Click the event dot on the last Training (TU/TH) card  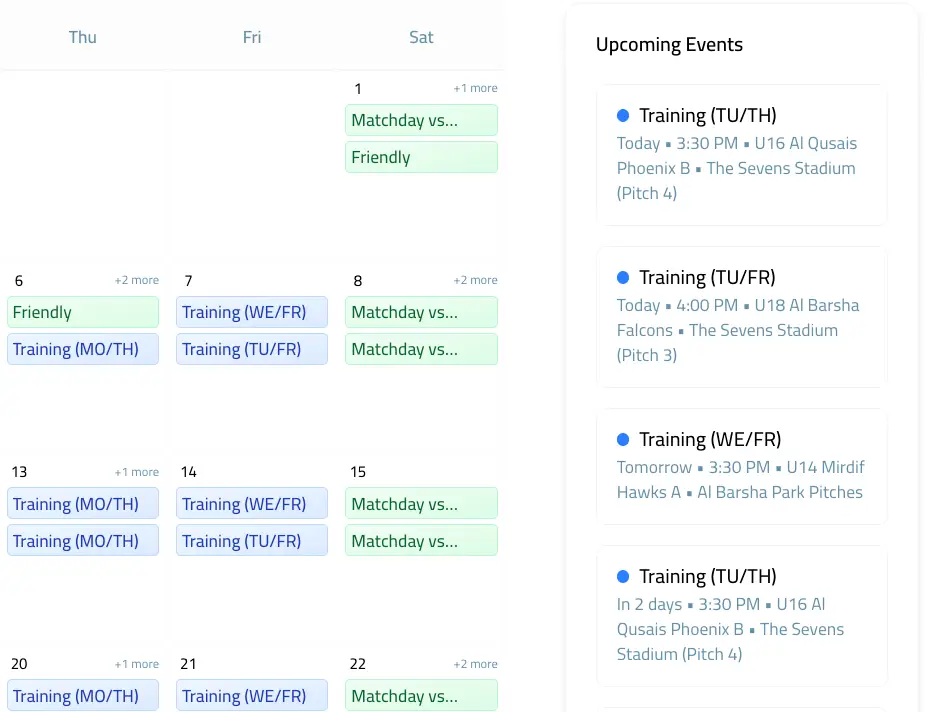[623, 576]
